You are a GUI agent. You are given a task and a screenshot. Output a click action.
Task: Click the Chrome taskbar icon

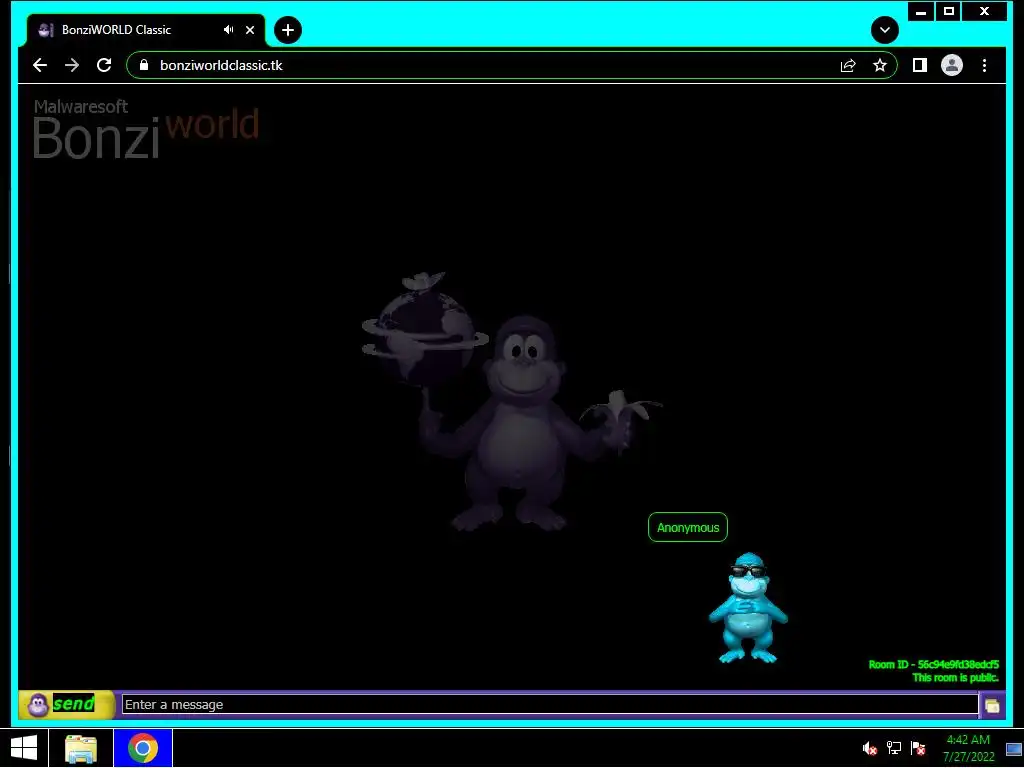tap(143, 748)
